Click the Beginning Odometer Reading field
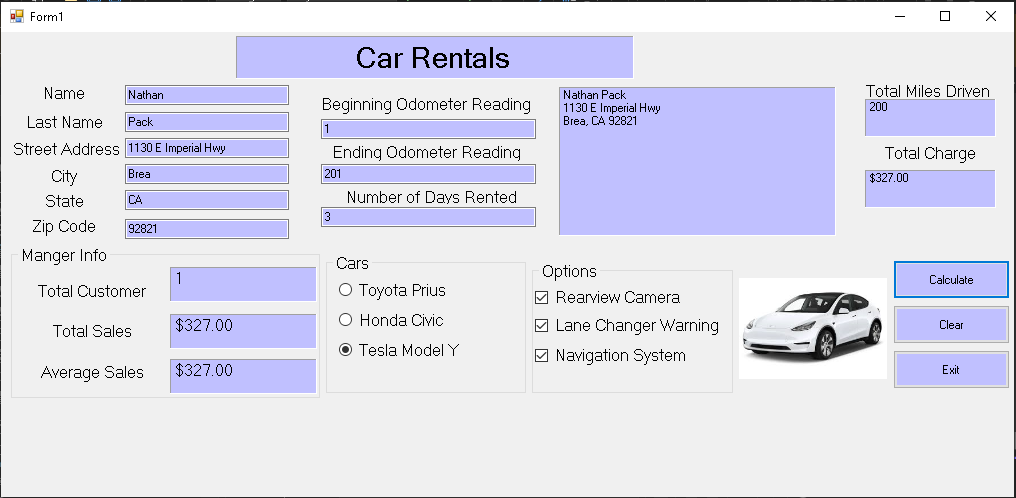 coord(428,129)
